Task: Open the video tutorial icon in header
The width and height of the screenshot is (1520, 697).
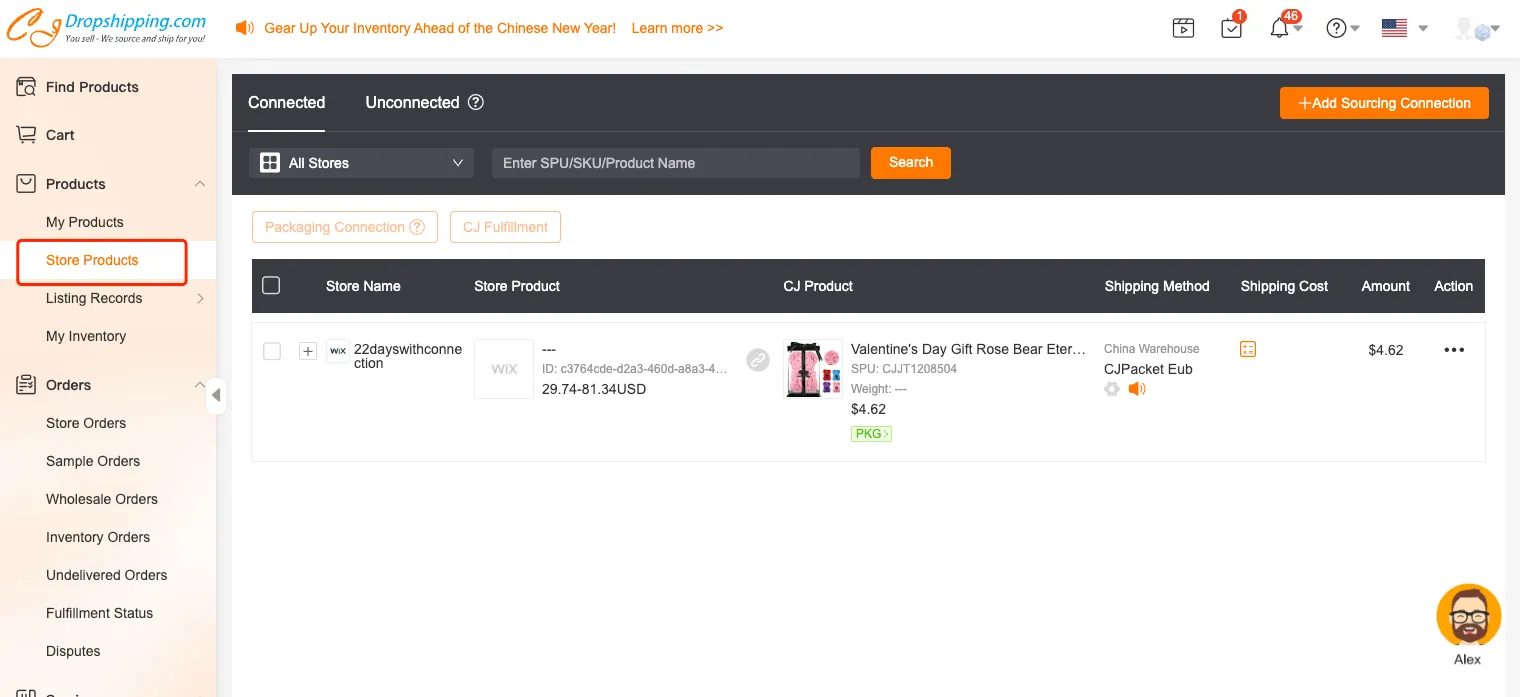Action: pos(1183,28)
